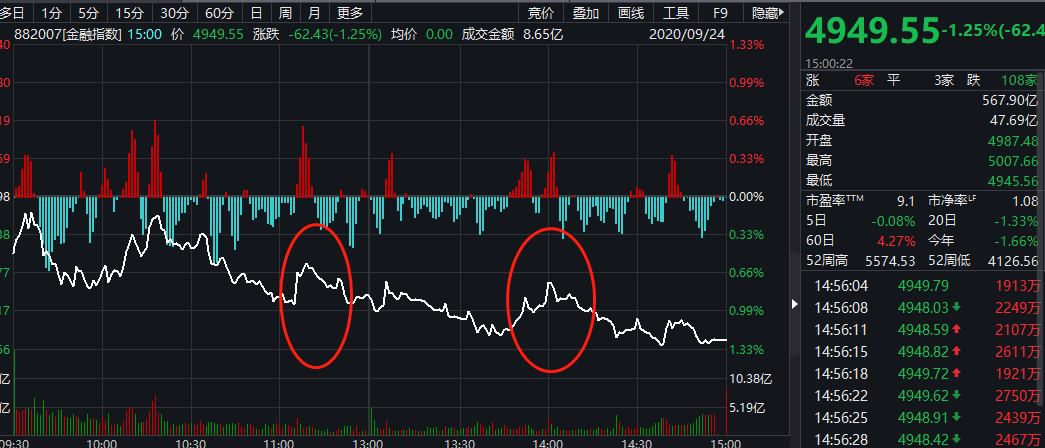Switch to the 多日 multi-day chart tab
This screenshot has width=1045, height=448.
13,12
